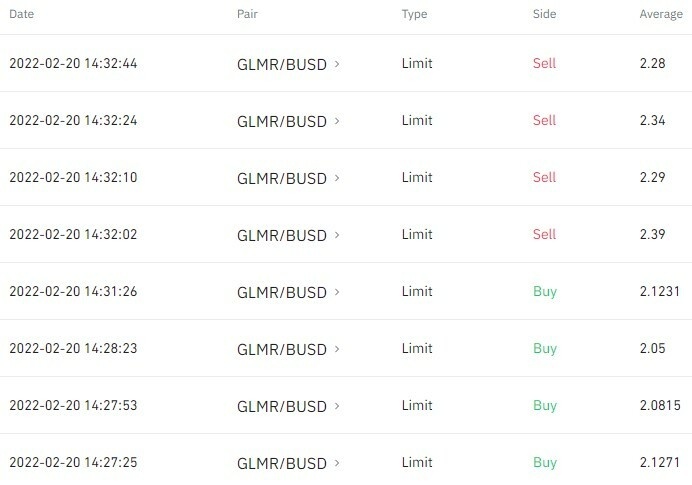Click chevron next to GLMR/BUSD at 14:32:44
The image size is (692, 485).
pyautogui.click(x=337, y=64)
